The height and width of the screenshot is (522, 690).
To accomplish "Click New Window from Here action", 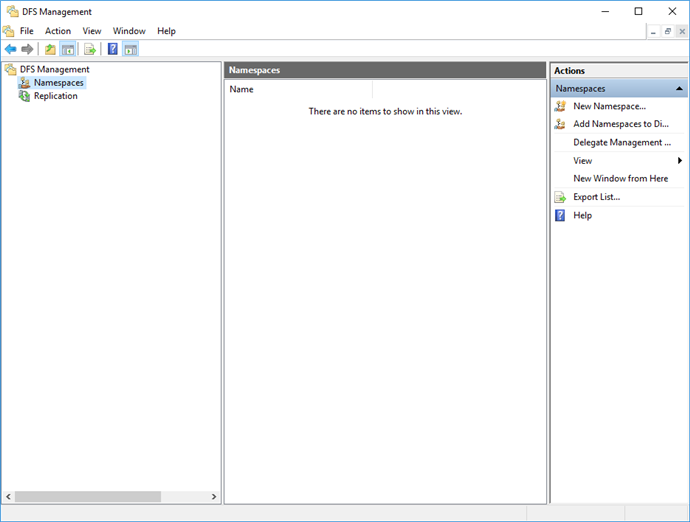I will (x=620, y=178).
